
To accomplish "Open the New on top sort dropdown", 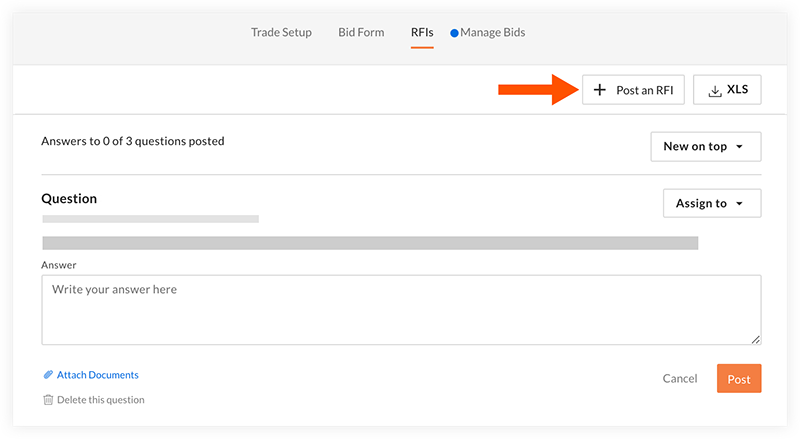I will point(706,147).
